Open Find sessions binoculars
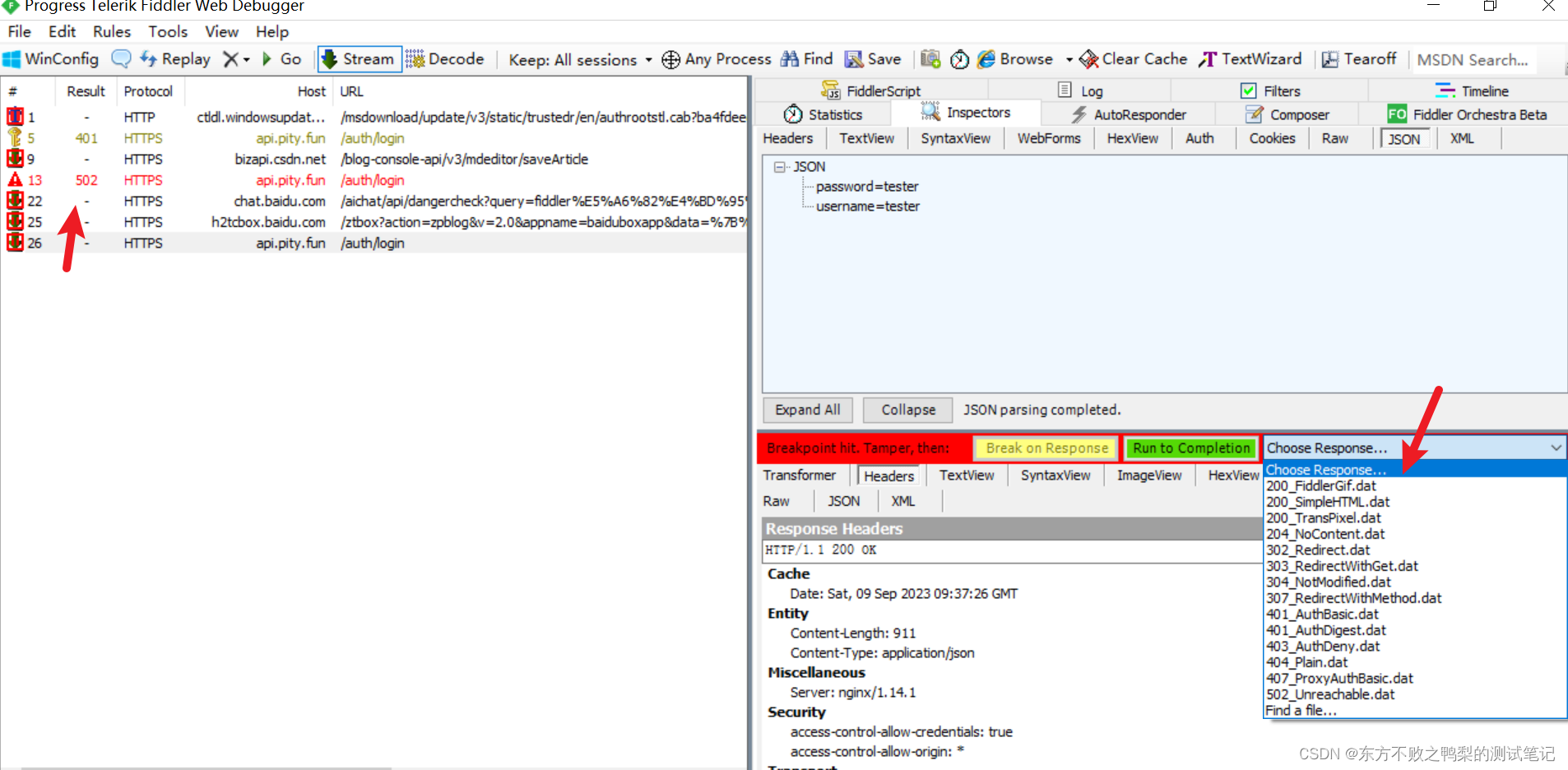Viewport: 1568px width, 770px height. point(806,59)
